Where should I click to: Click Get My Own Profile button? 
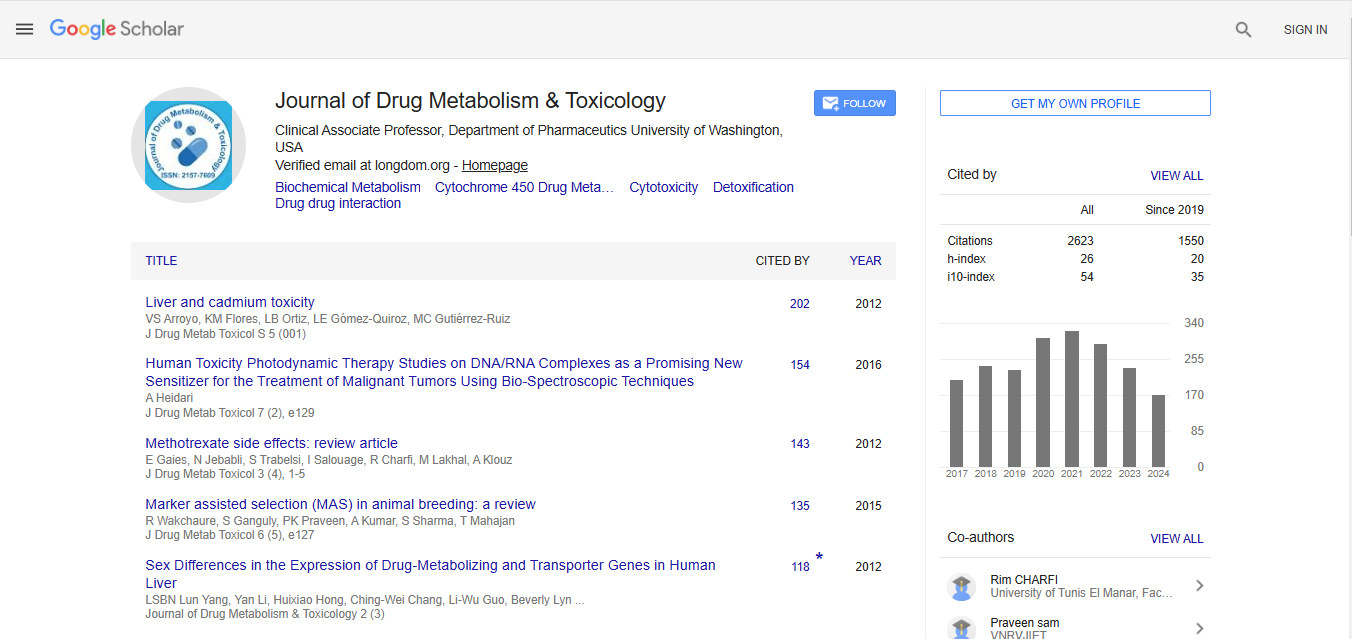point(1075,103)
